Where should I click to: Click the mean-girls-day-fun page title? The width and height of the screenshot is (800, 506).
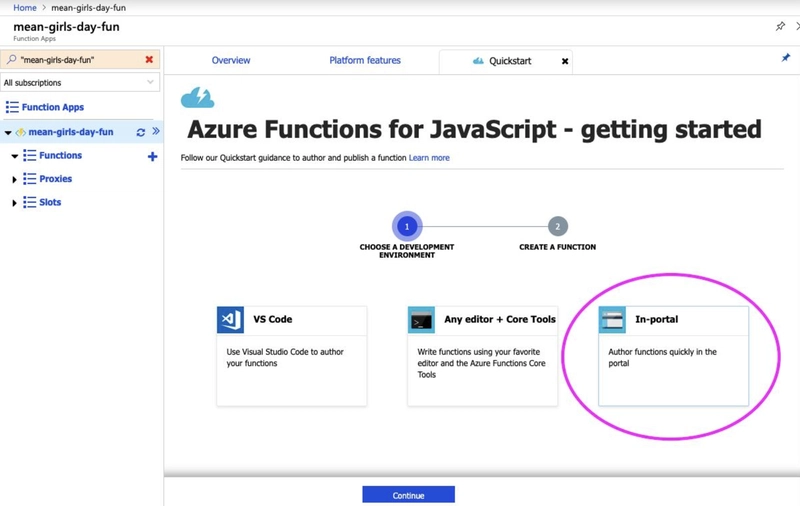pos(66,27)
